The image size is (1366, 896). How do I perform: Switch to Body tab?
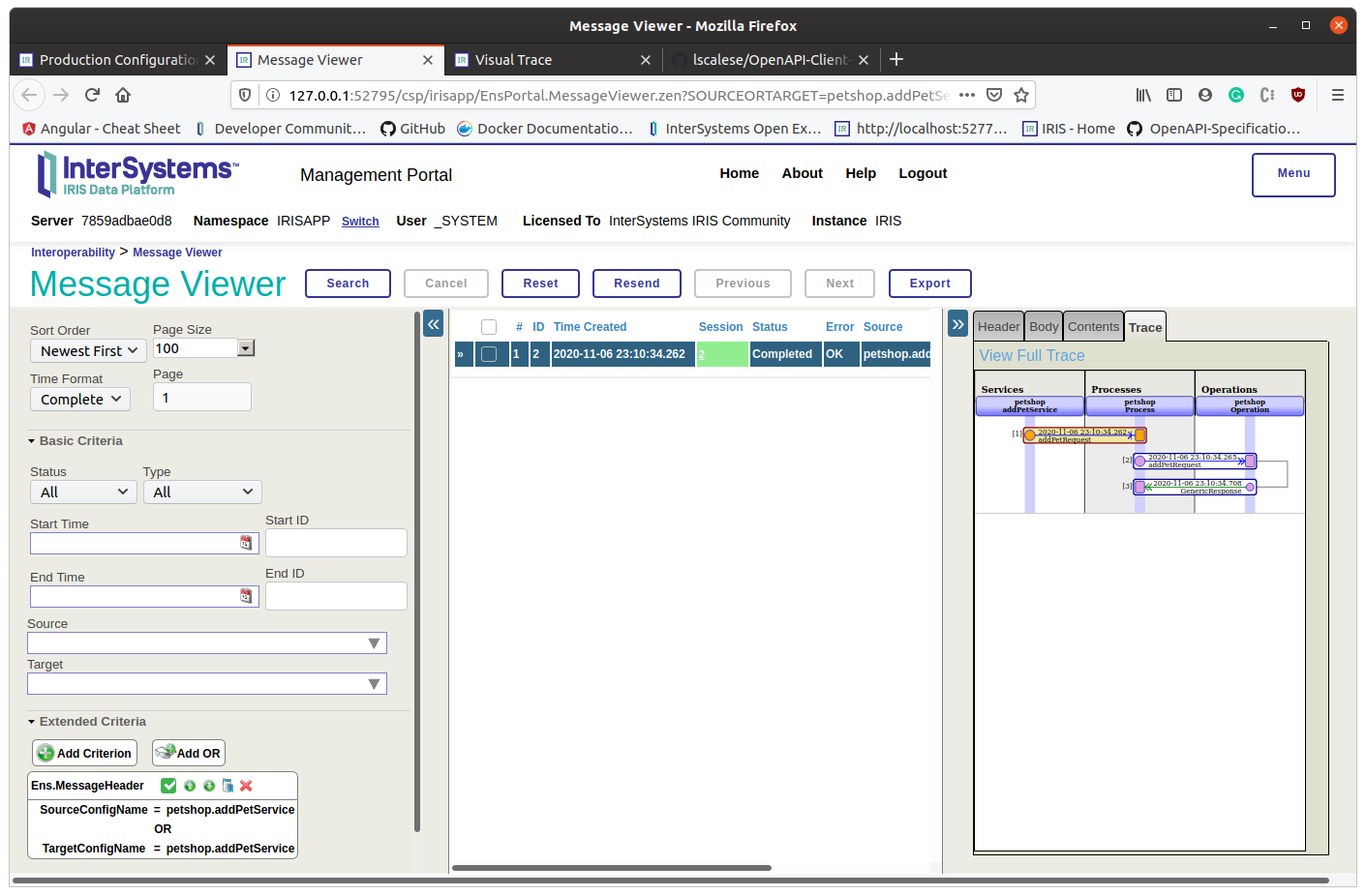[x=1044, y=327]
